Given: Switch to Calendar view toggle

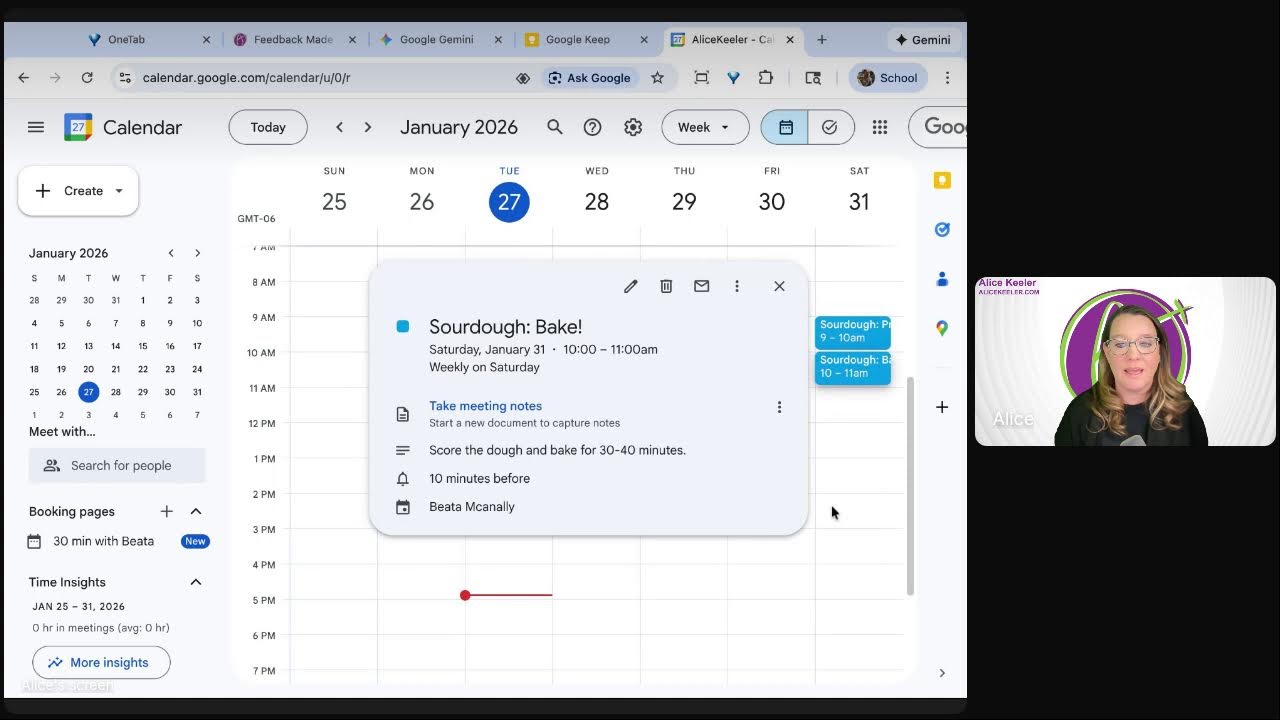Looking at the screenshot, I should [x=785, y=127].
